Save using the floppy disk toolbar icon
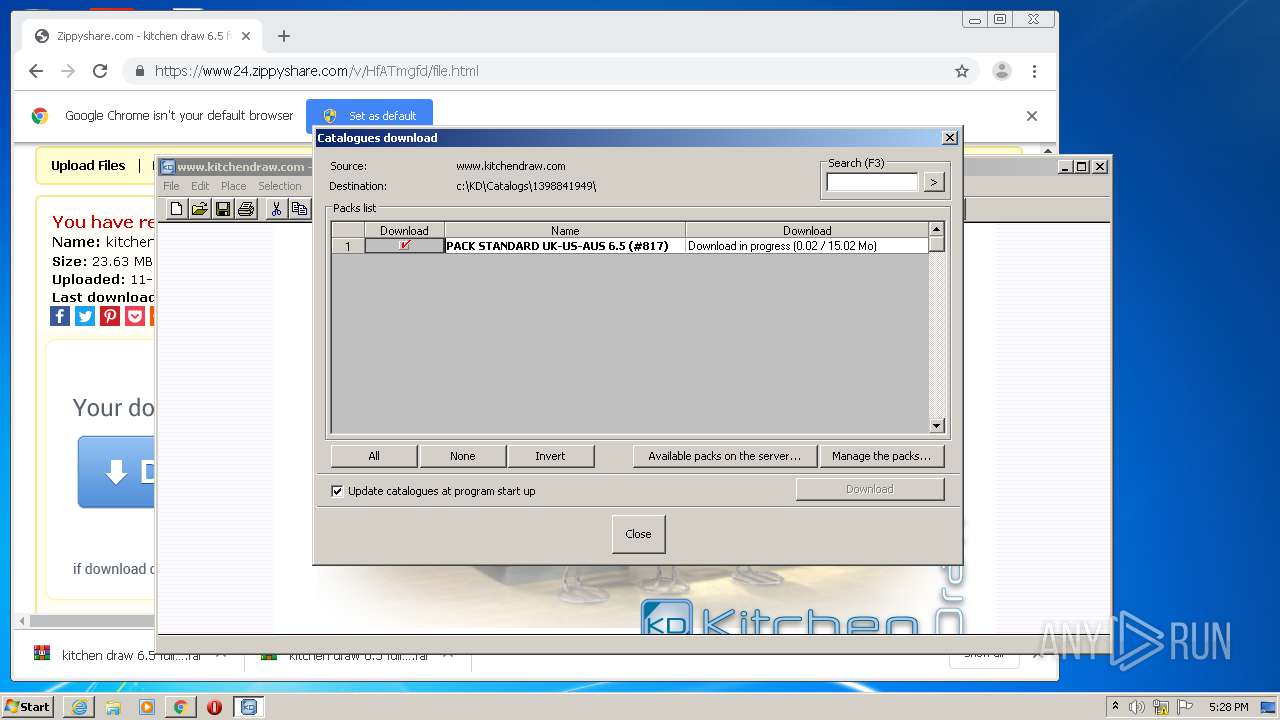 (x=223, y=208)
